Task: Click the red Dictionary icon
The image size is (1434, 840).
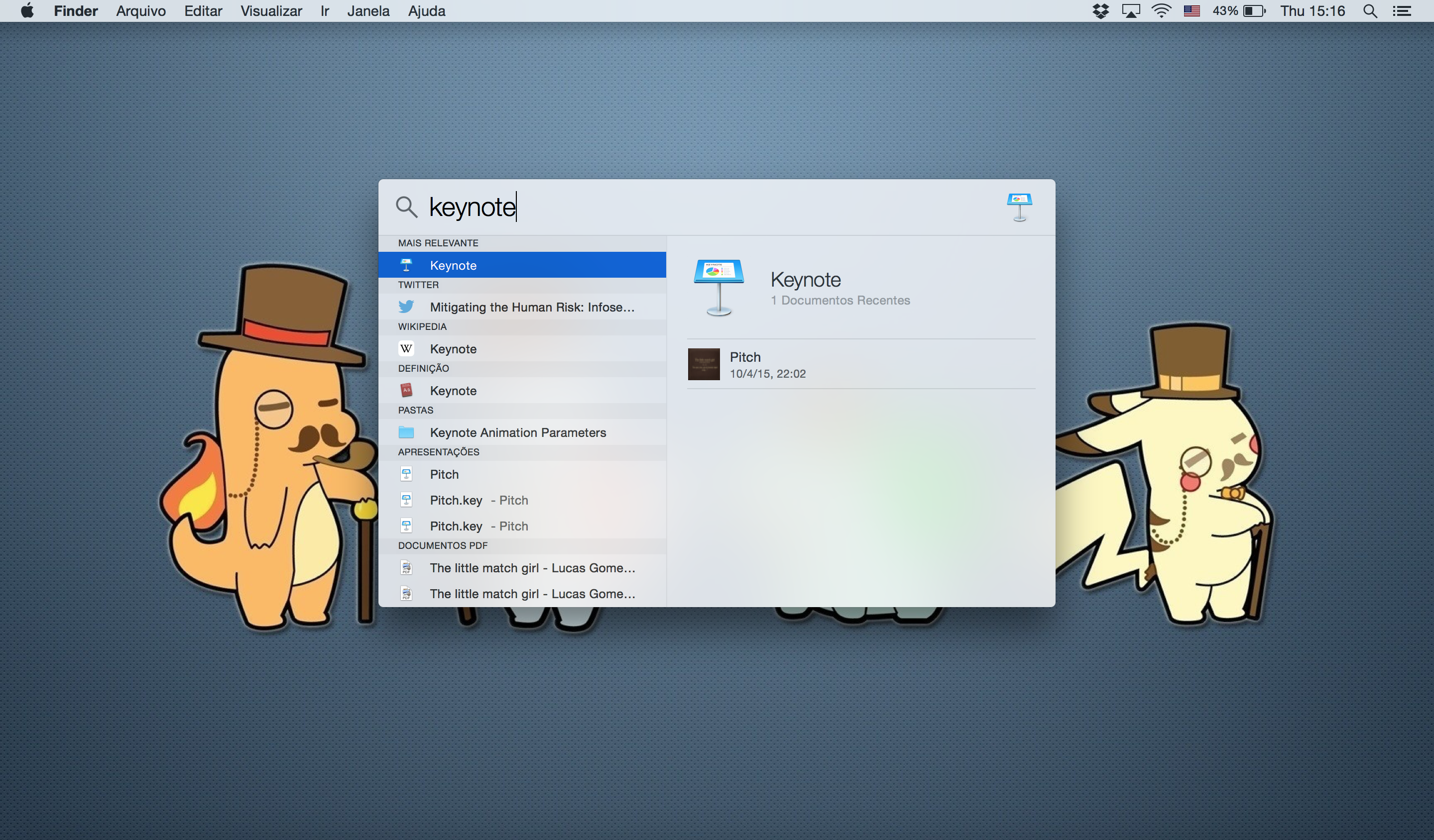Action: (406, 391)
